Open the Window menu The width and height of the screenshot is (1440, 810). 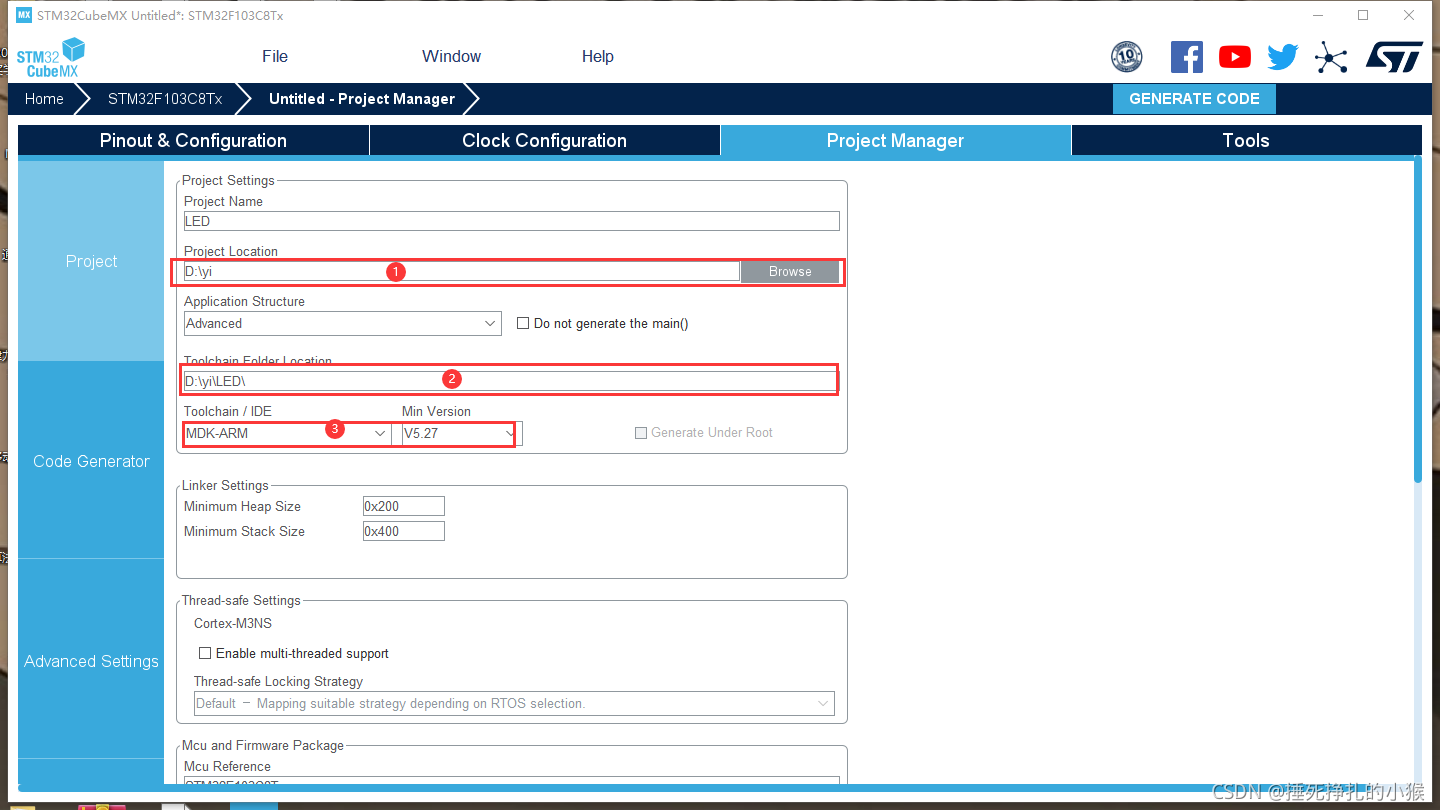point(452,56)
